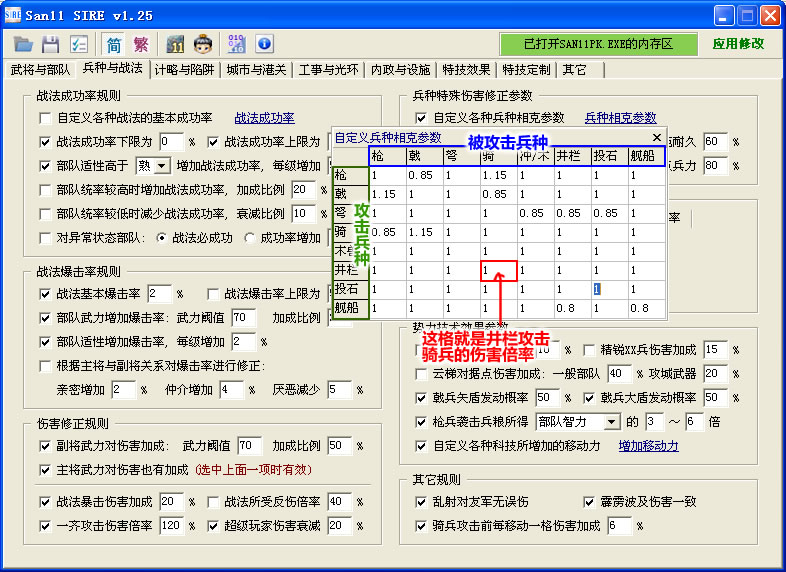Screen dimensions: 786x572
Task: Open the blue info about icon
Action: [264, 44]
